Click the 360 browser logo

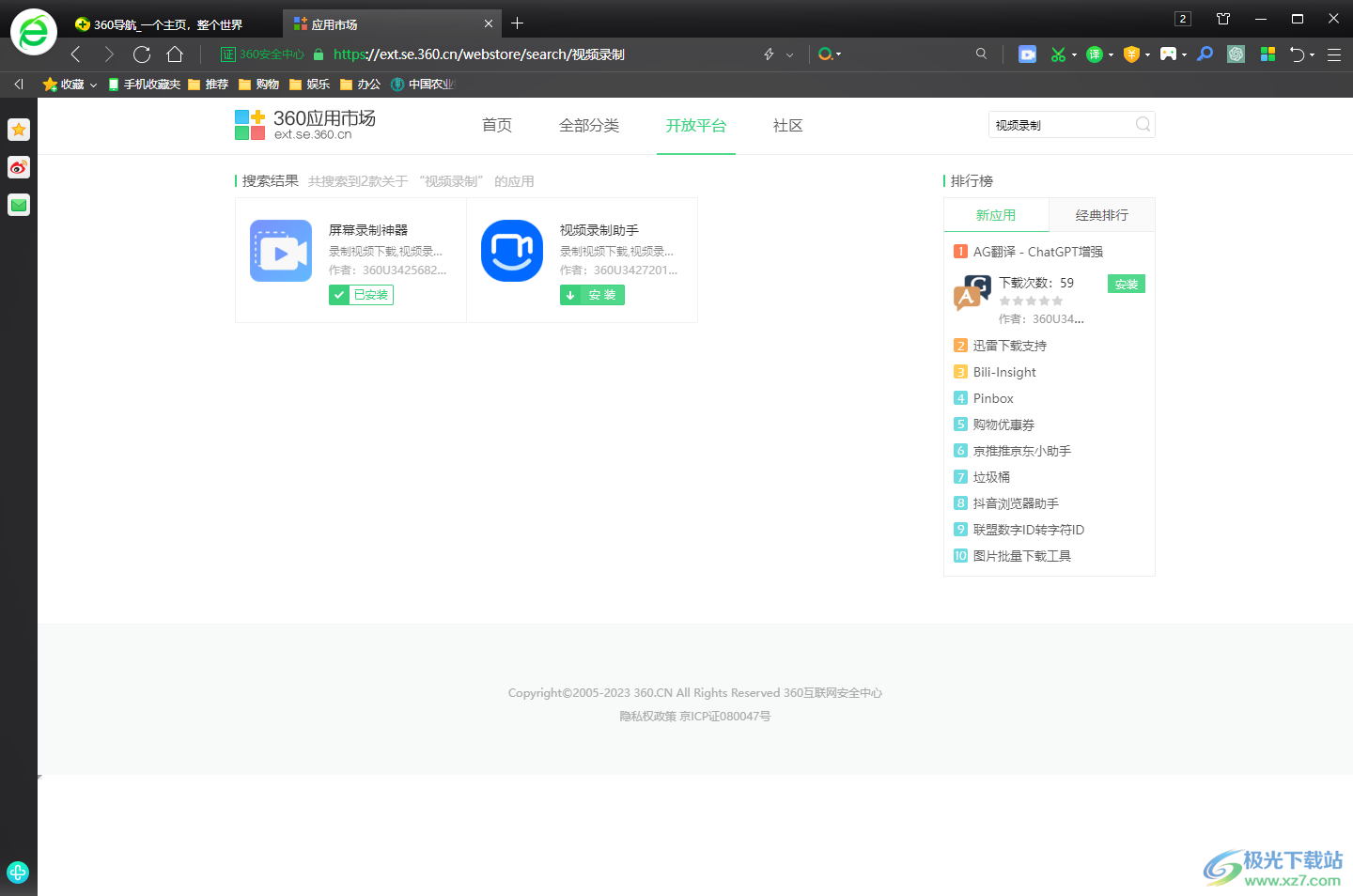(34, 32)
